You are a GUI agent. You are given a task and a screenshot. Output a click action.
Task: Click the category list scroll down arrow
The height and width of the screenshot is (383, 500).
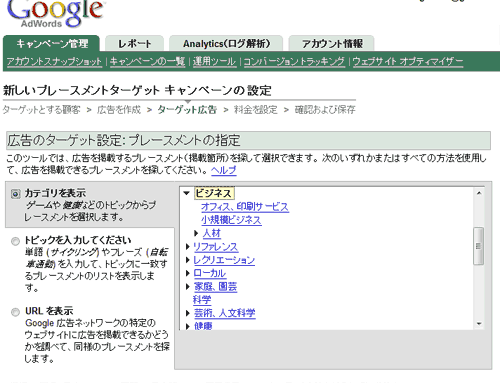click(479, 324)
